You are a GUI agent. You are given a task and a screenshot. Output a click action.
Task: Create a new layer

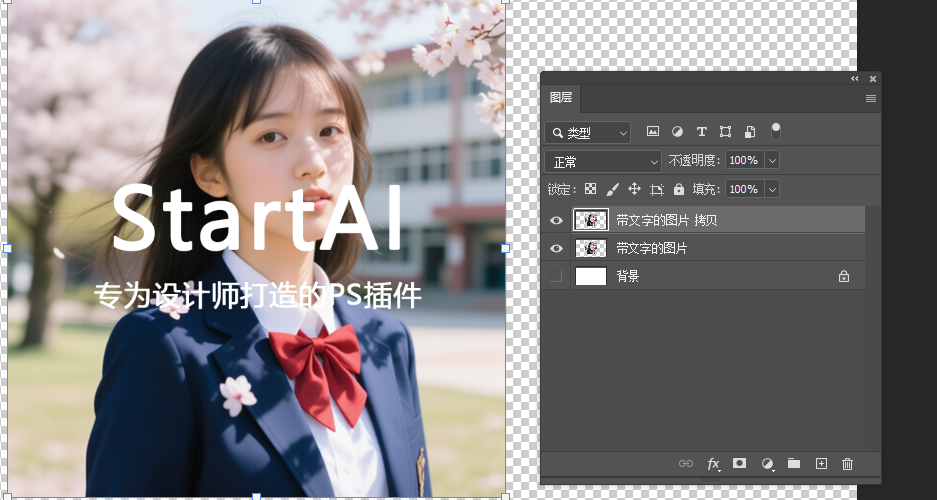(821, 464)
